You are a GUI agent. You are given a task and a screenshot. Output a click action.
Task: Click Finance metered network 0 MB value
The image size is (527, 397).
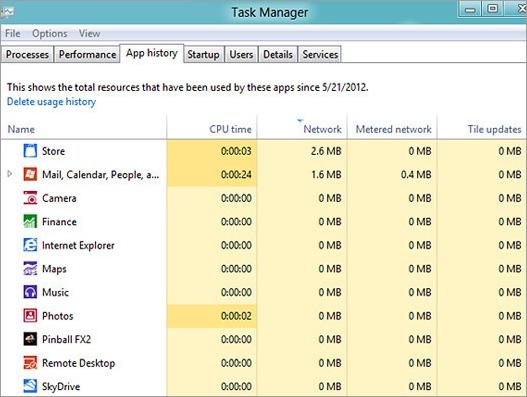point(420,222)
